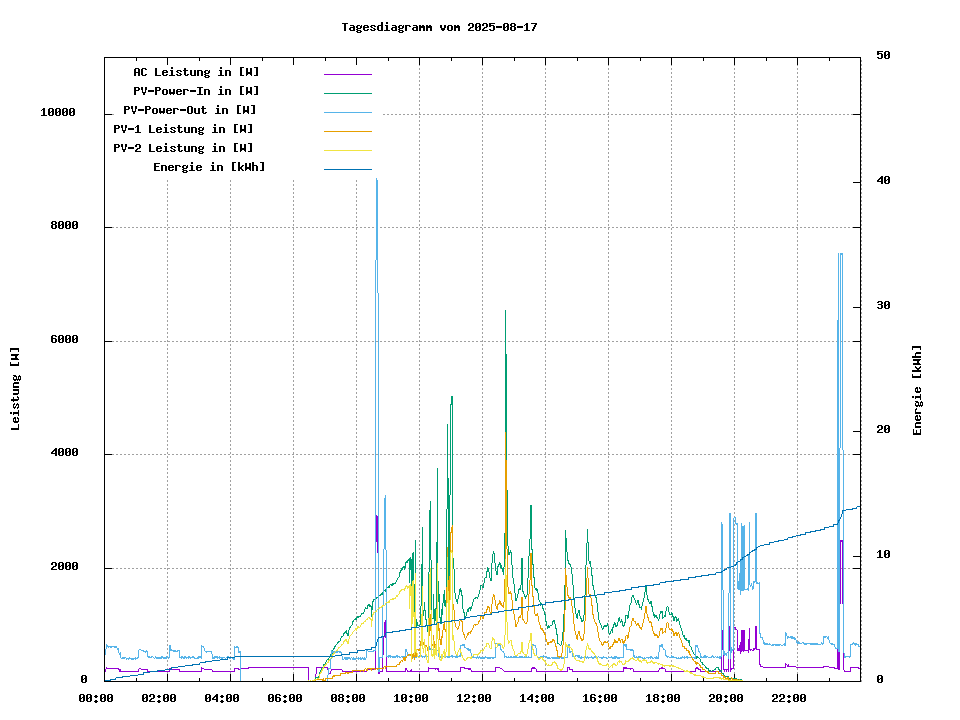960x720 pixels.
Task: Click the 50 tick label on energy axis
Action: 883,56
